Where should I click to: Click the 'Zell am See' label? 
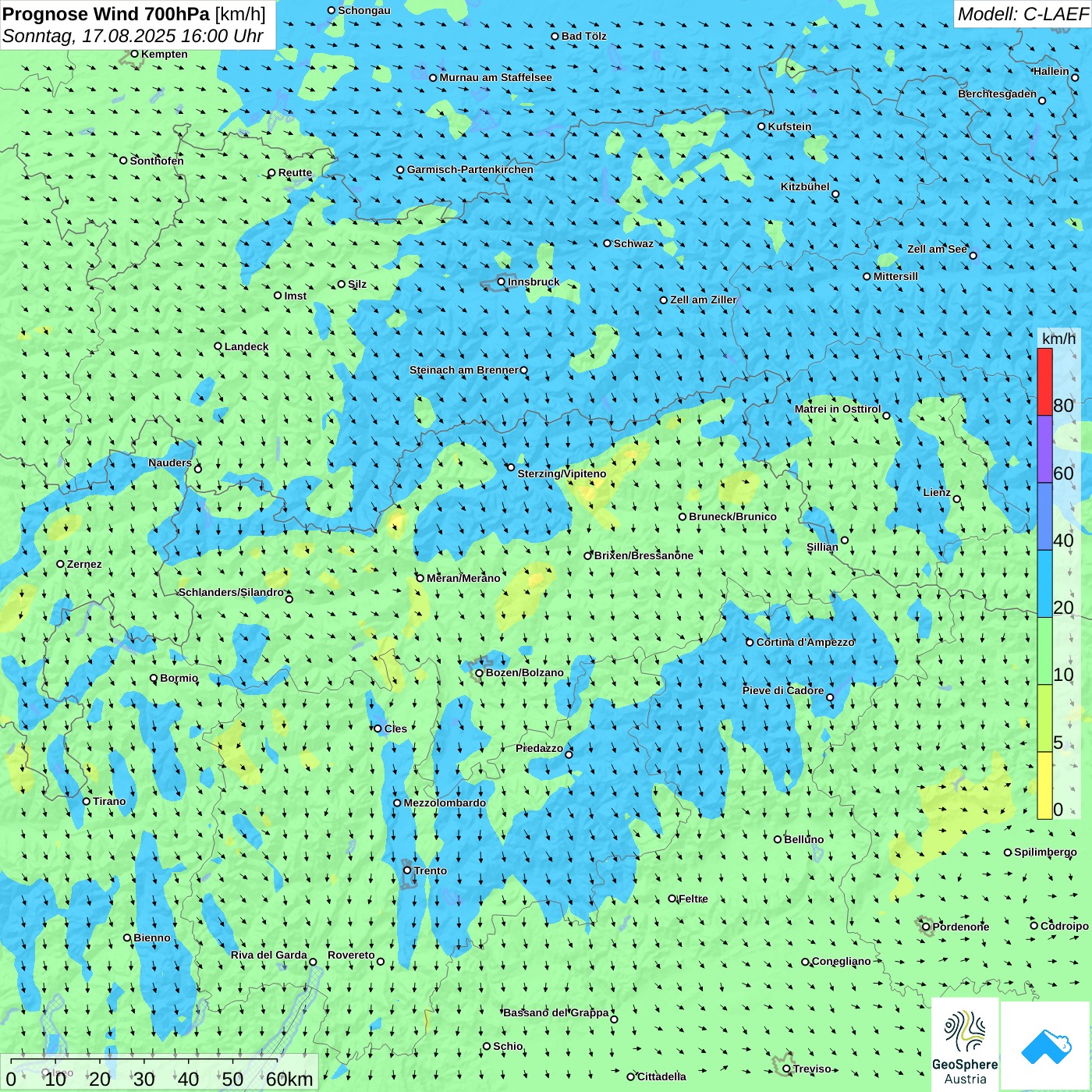coord(937,249)
